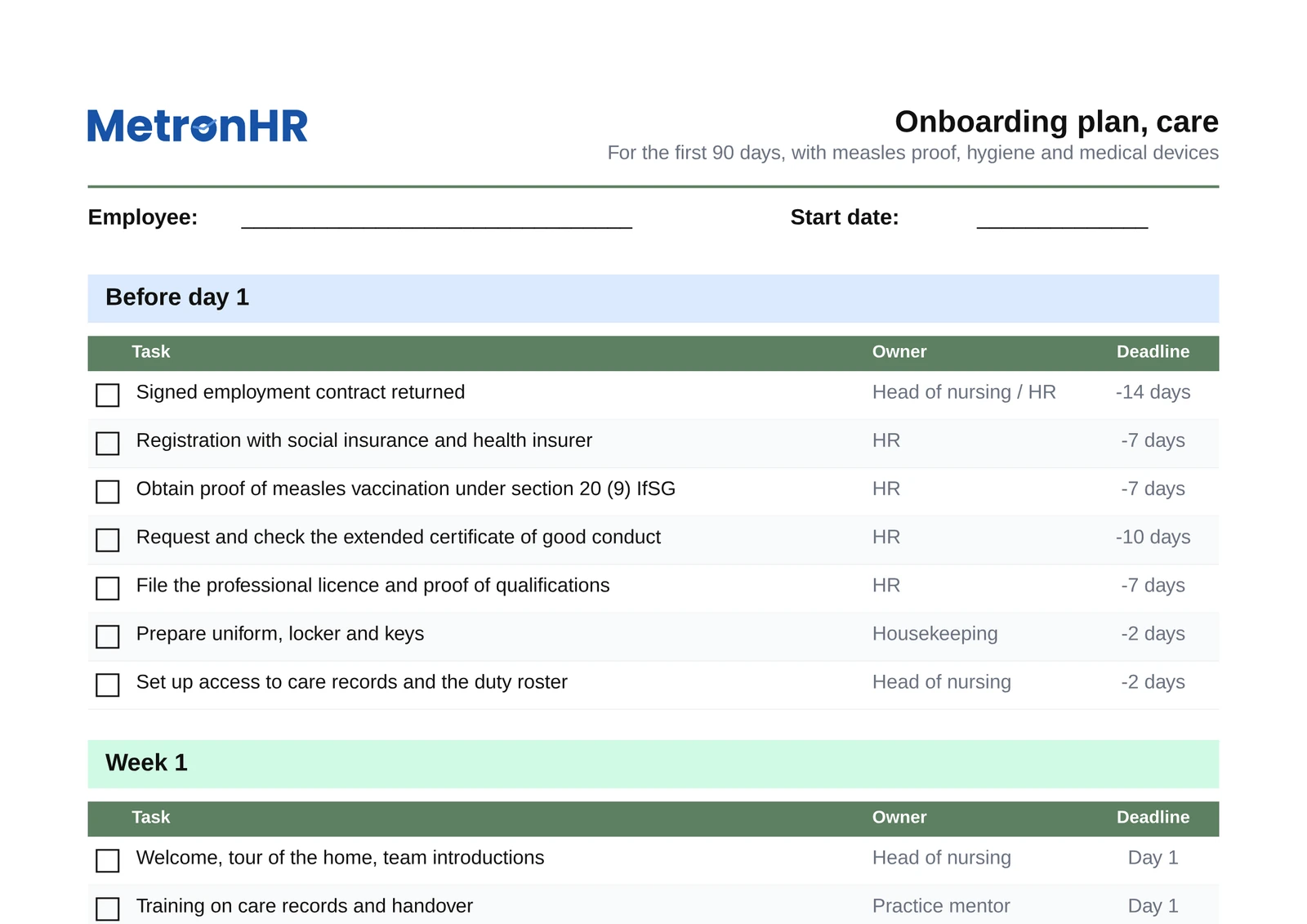Click the Start date blank line
The width and height of the screenshot is (1307, 924).
coord(1062,227)
